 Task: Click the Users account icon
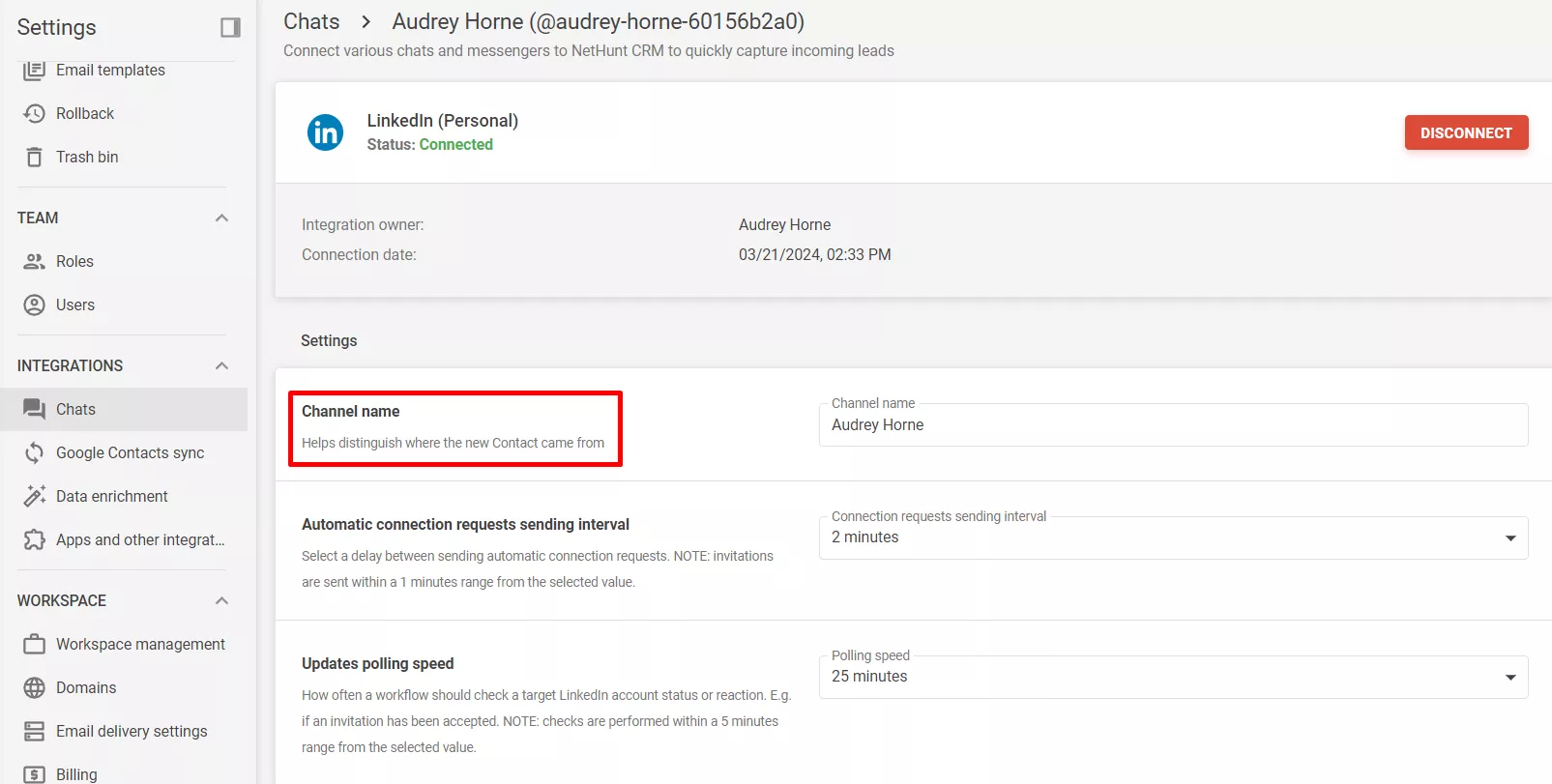click(x=34, y=305)
